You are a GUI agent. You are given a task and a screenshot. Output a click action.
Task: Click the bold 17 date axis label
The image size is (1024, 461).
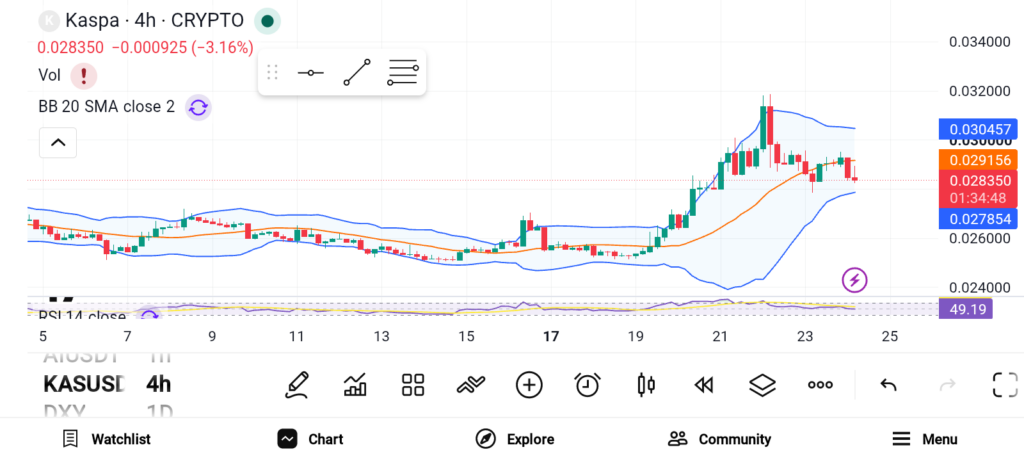(551, 336)
